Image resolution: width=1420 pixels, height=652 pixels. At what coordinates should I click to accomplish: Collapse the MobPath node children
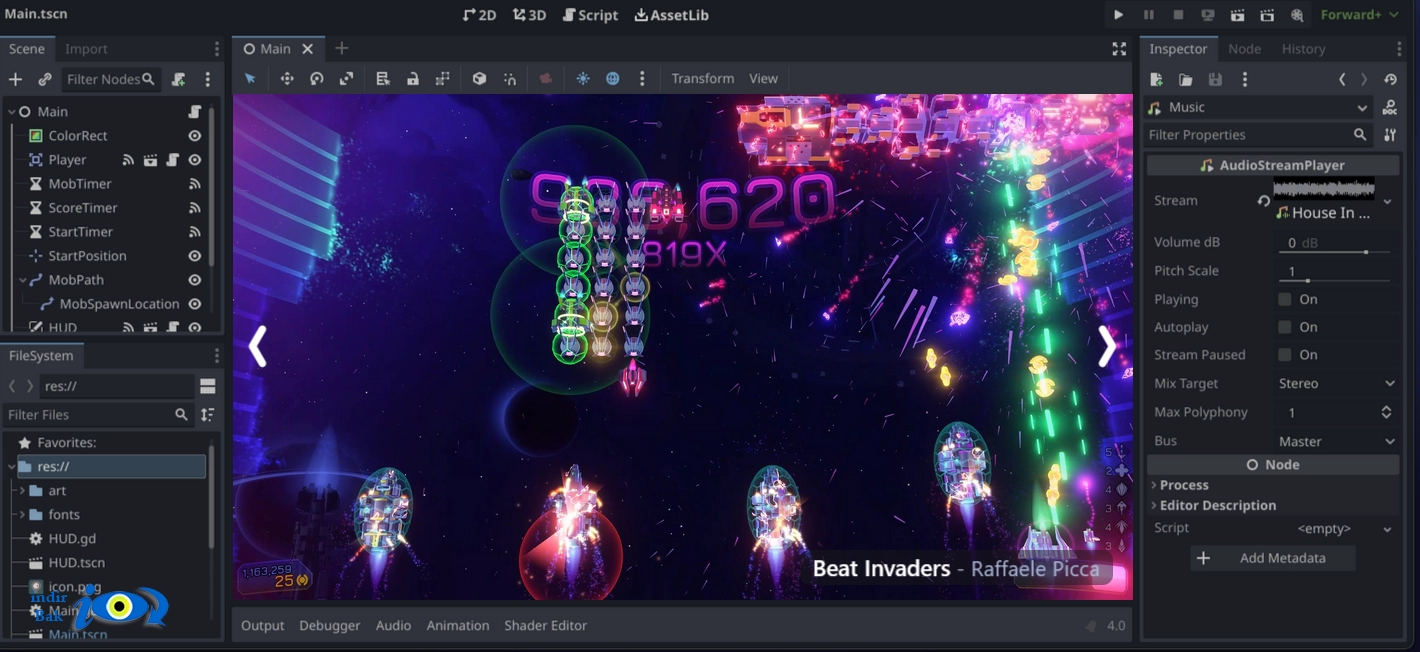pos(23,280)
